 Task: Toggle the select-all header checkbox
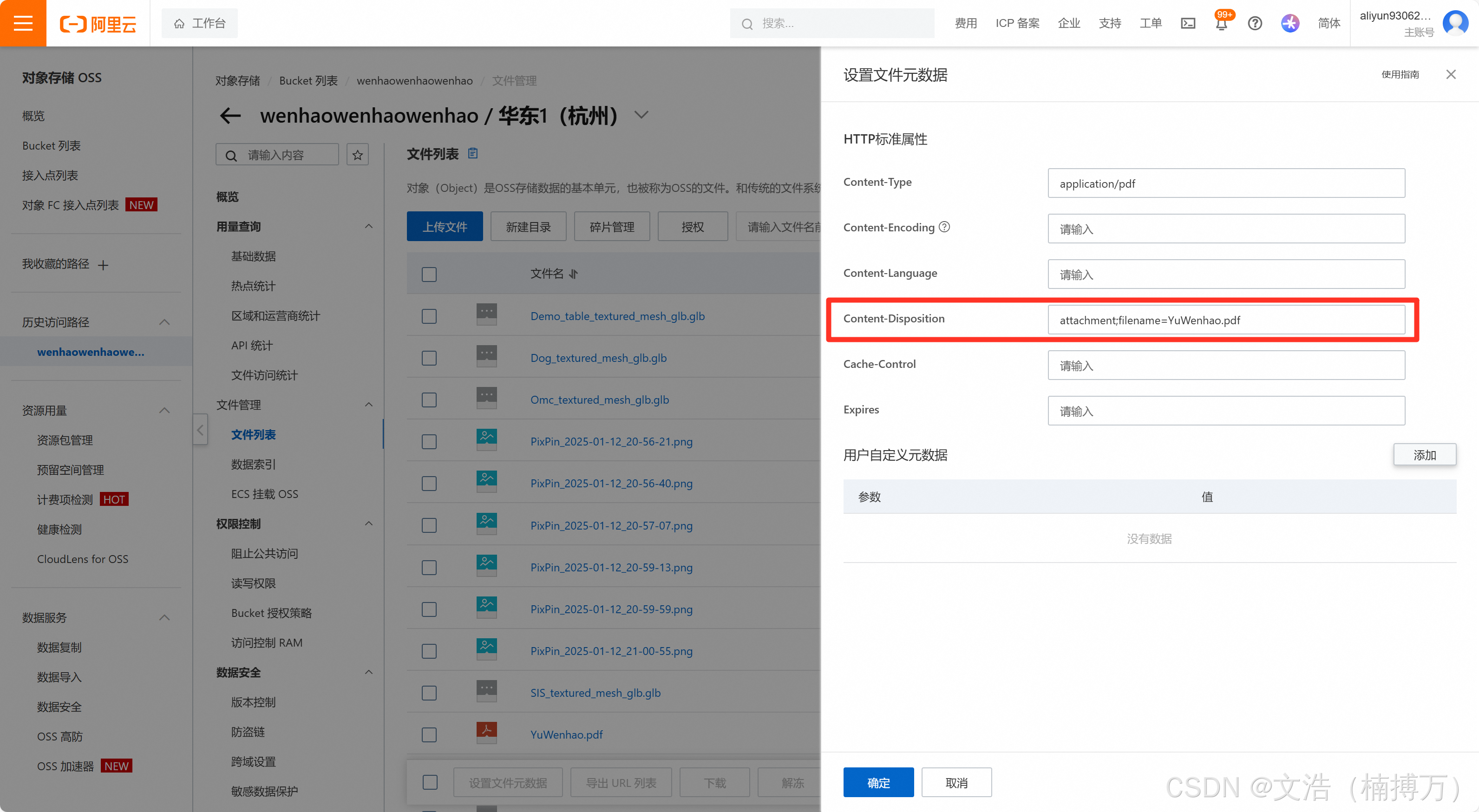coord(429,274)
